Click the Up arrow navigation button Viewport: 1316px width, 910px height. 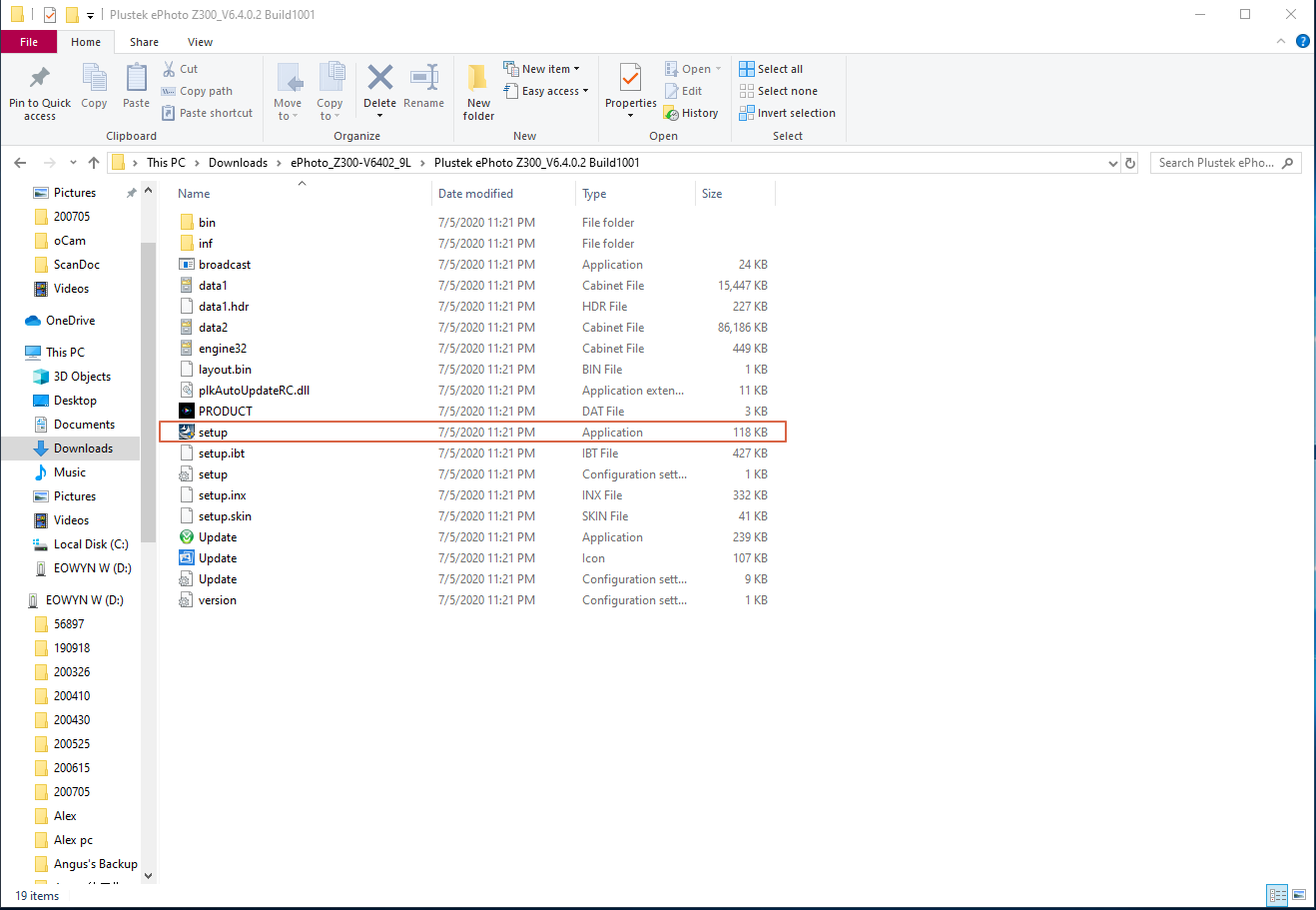tap(94, 163)
